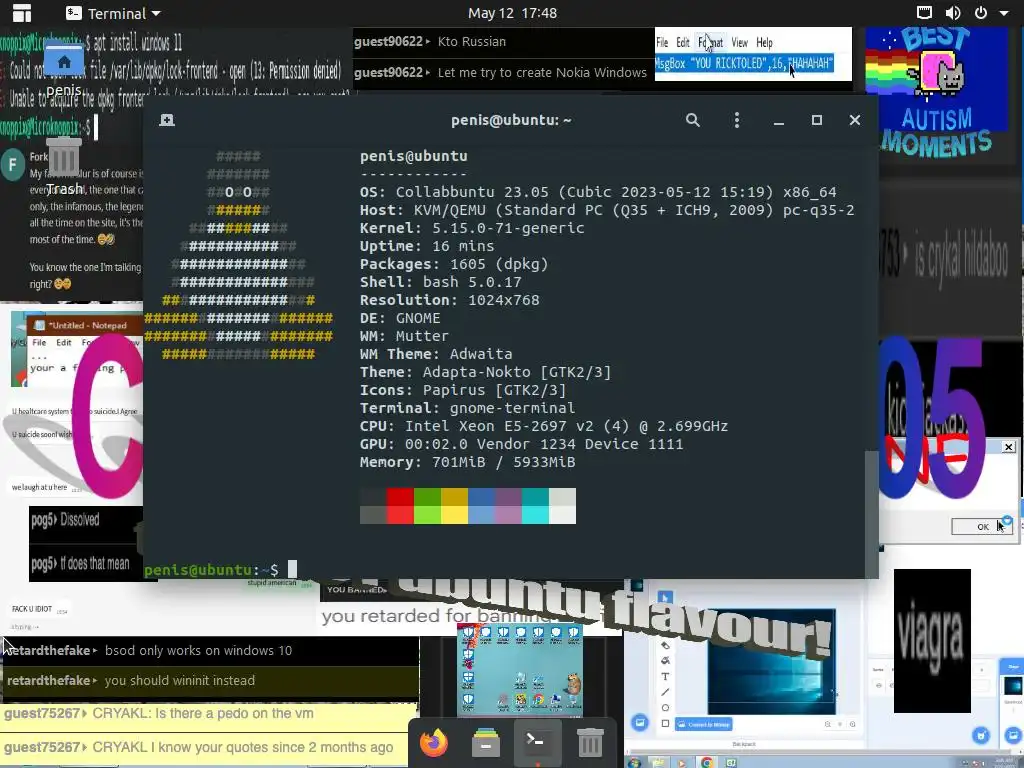The width and height of the screenshot is (1024, 768).
Task: Click the 'Kernel: 5.15.0-71-generic' line
Action: tap(472, 228)
